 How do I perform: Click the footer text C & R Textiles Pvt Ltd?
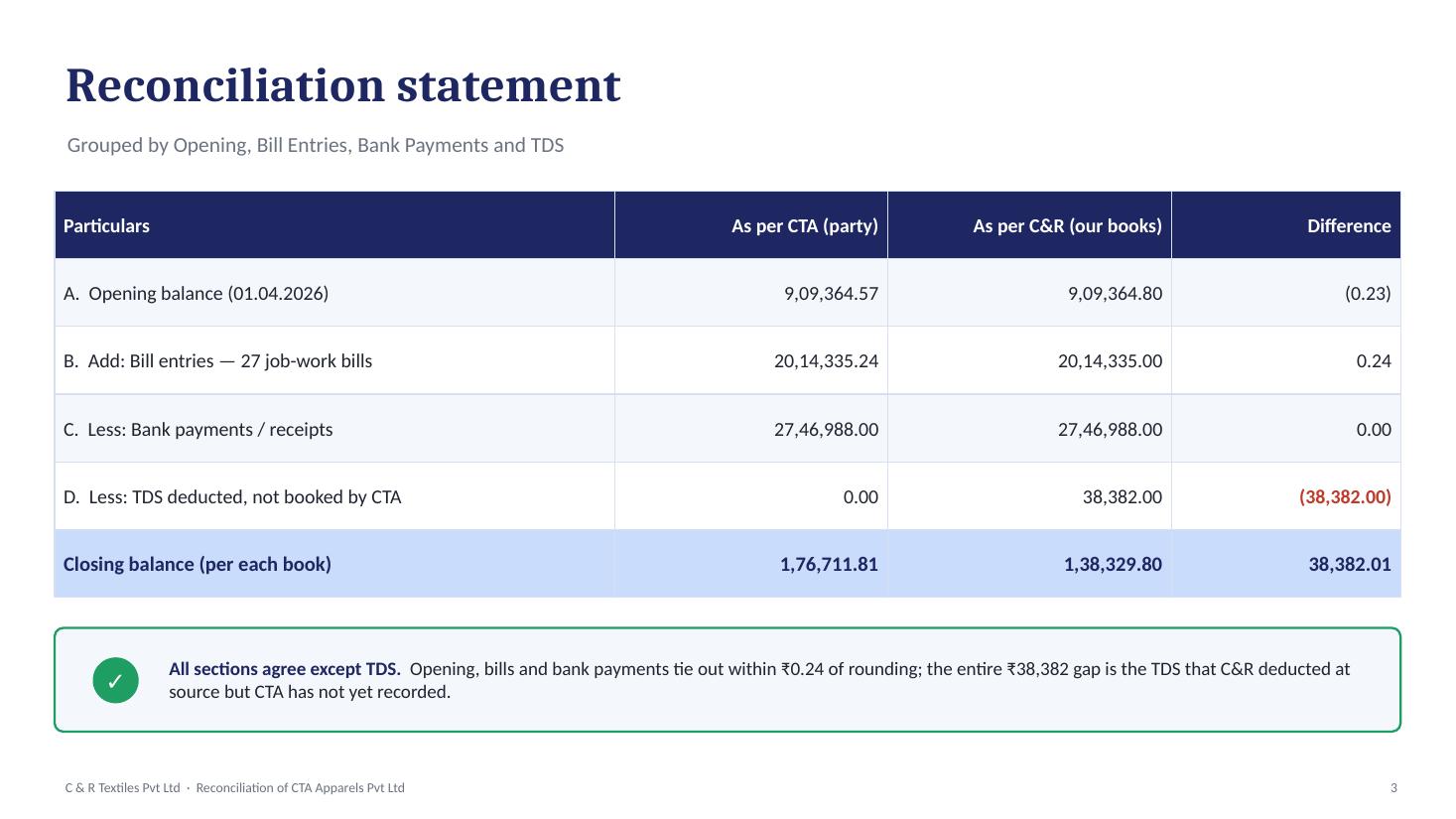pos(122,787)
